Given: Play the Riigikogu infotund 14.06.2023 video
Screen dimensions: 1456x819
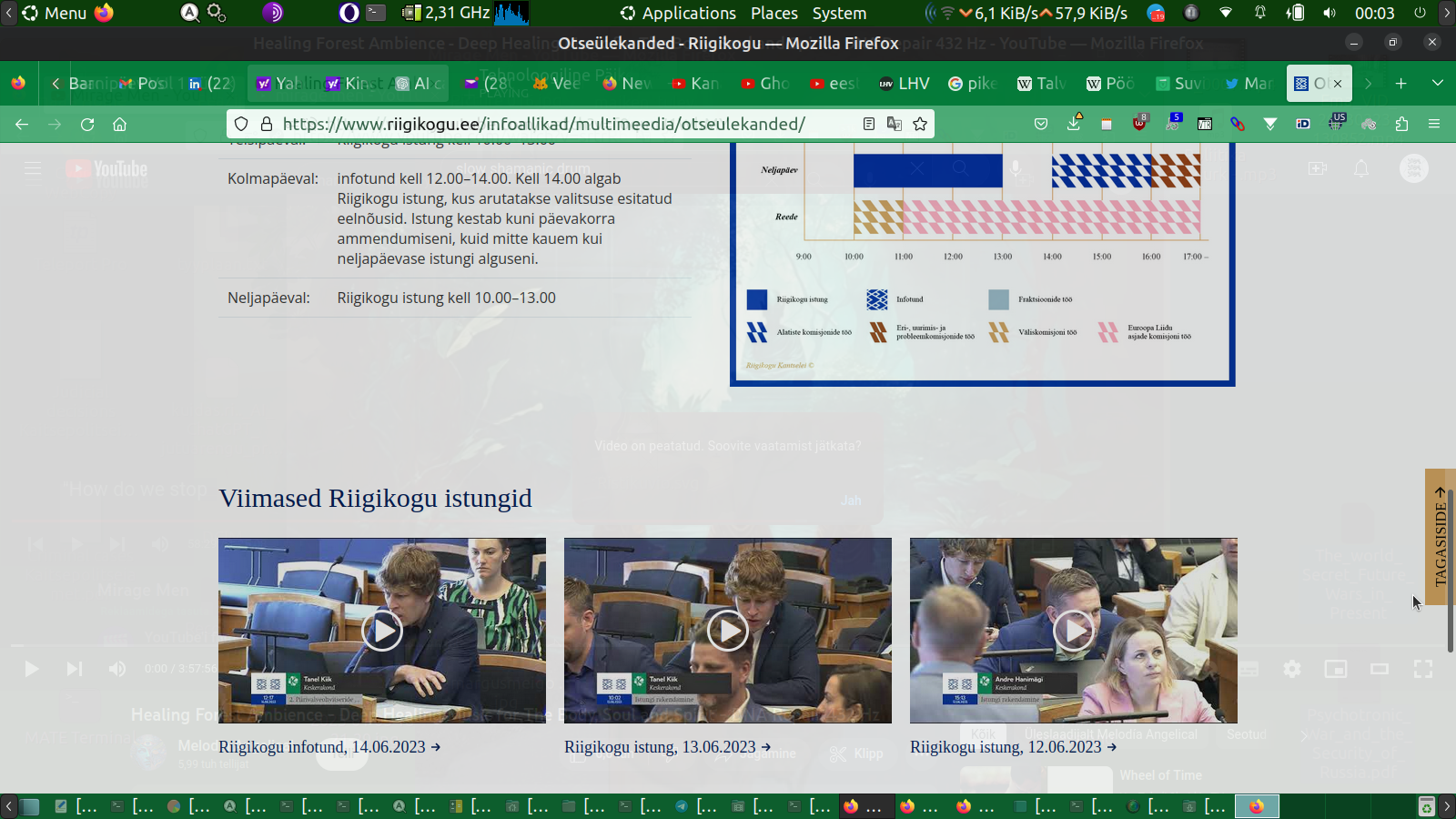Looking at the screenshot, I should [382, 631].
